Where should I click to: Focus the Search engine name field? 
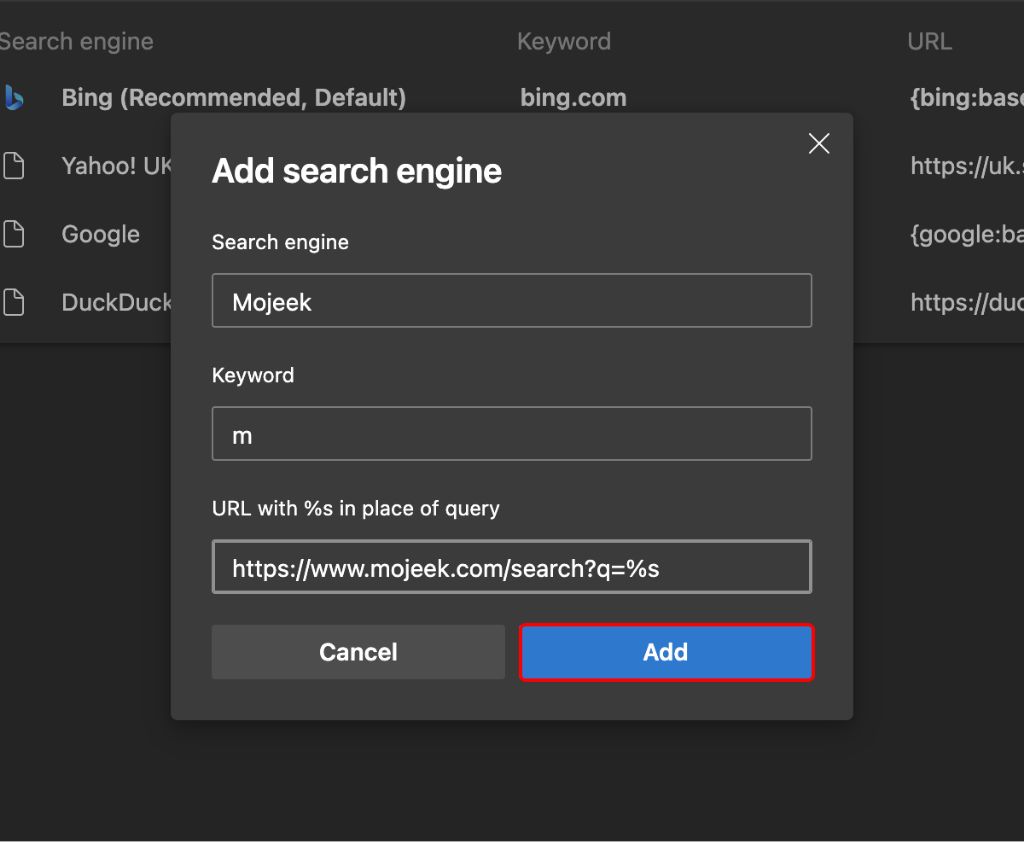(512, 300)
